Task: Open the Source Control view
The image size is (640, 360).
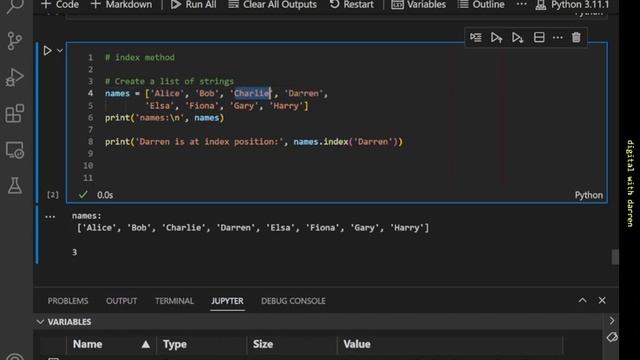Action: 15,41
